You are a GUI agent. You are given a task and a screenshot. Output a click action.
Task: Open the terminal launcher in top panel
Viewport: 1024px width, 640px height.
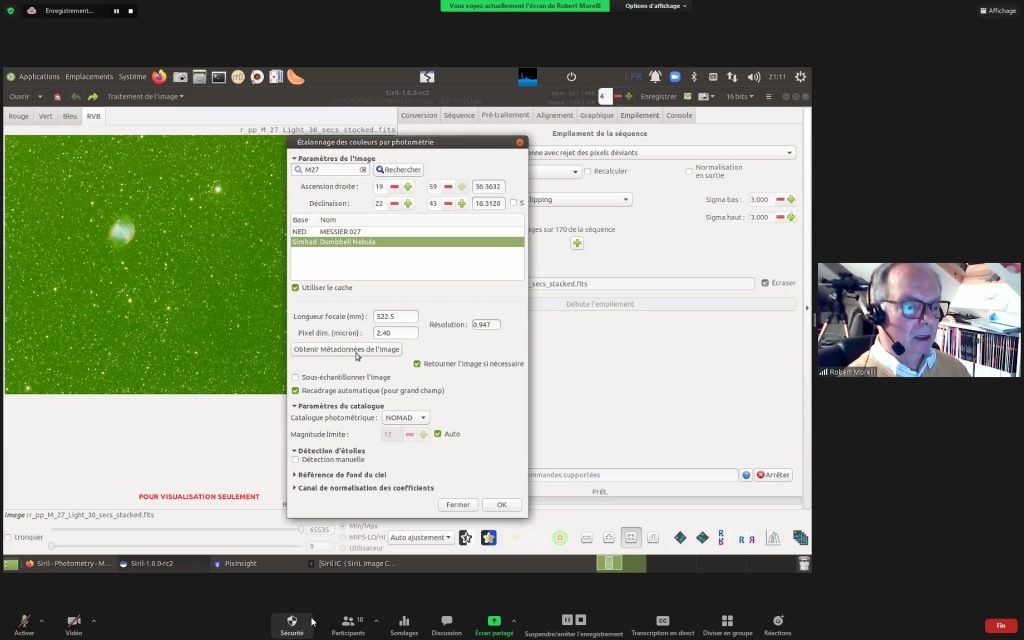click(219, 77)
